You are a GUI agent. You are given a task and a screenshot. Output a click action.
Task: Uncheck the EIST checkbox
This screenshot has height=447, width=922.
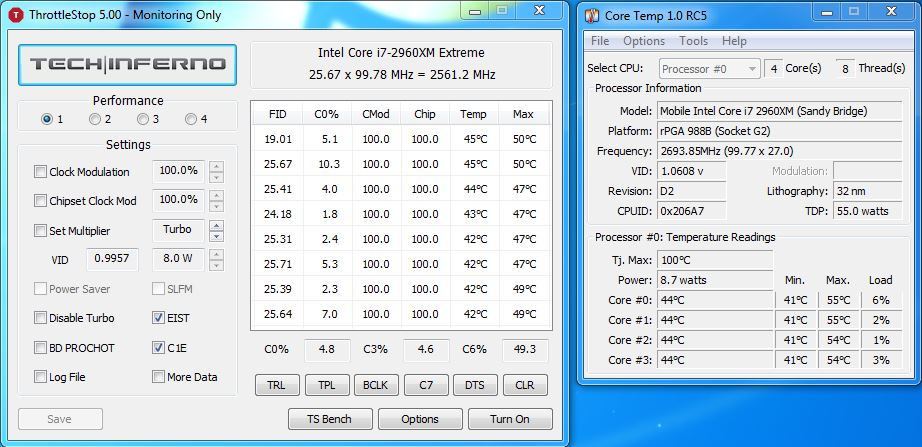tap(158, 318)
